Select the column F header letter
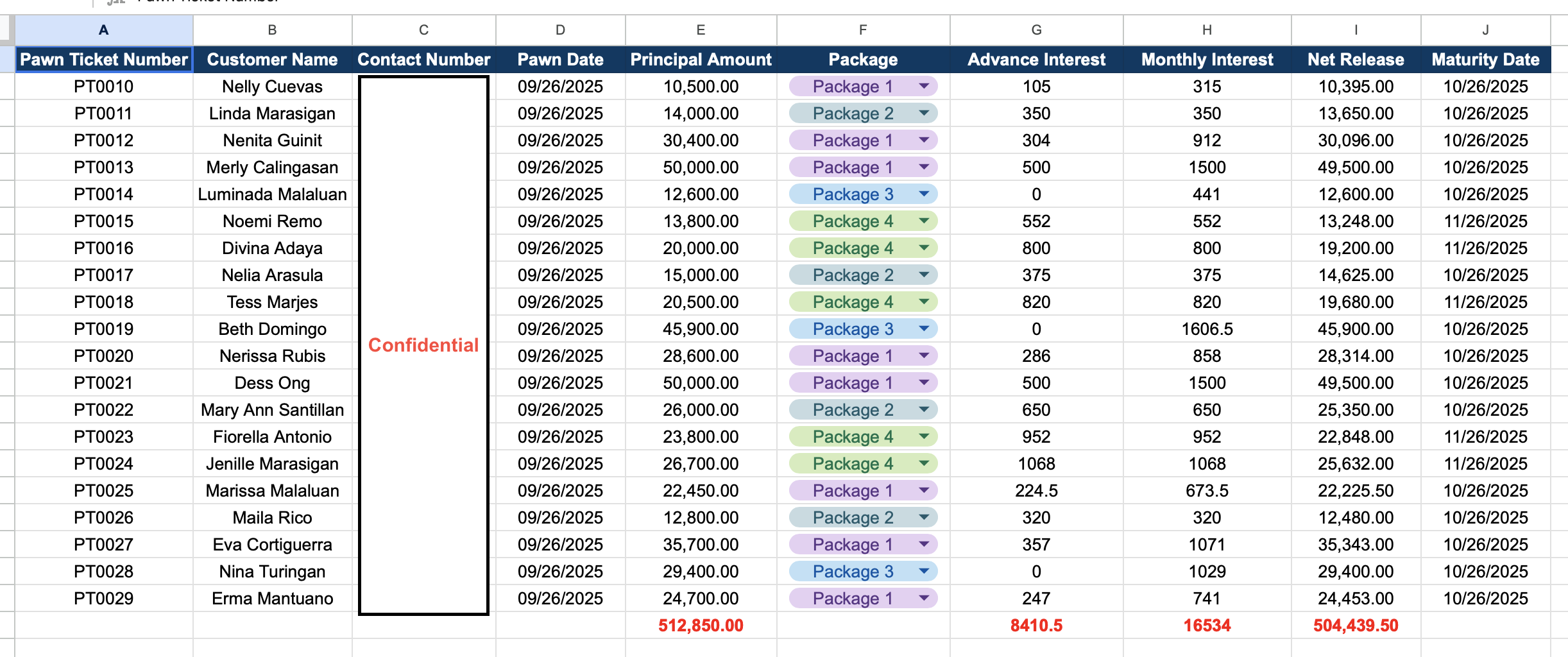 (x=863, y=30)
